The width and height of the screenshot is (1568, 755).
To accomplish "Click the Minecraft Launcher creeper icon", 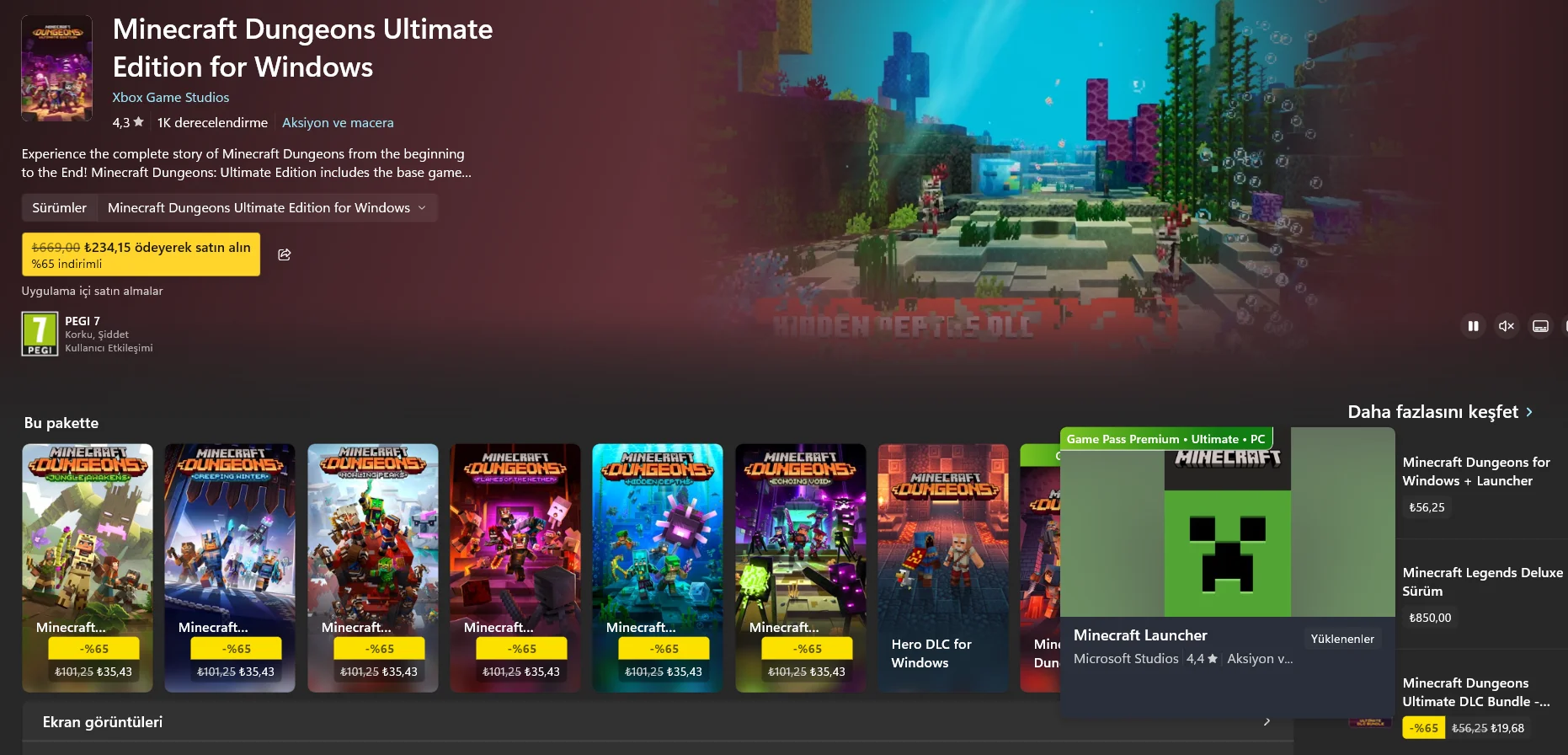I will click(x=1228, y=532).
